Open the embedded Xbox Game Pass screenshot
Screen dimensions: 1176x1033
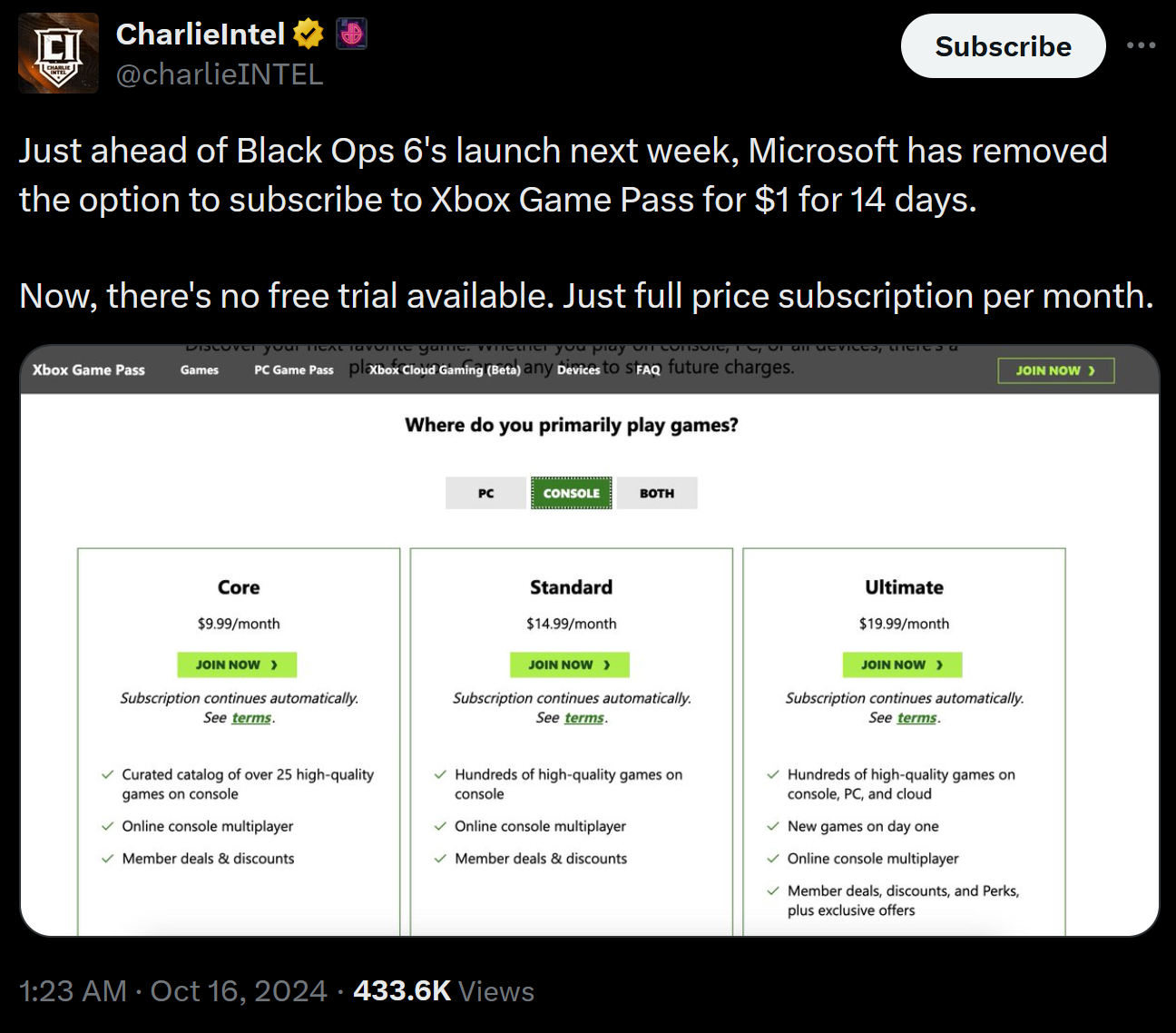pyautogui.click(x=590, y=640)
